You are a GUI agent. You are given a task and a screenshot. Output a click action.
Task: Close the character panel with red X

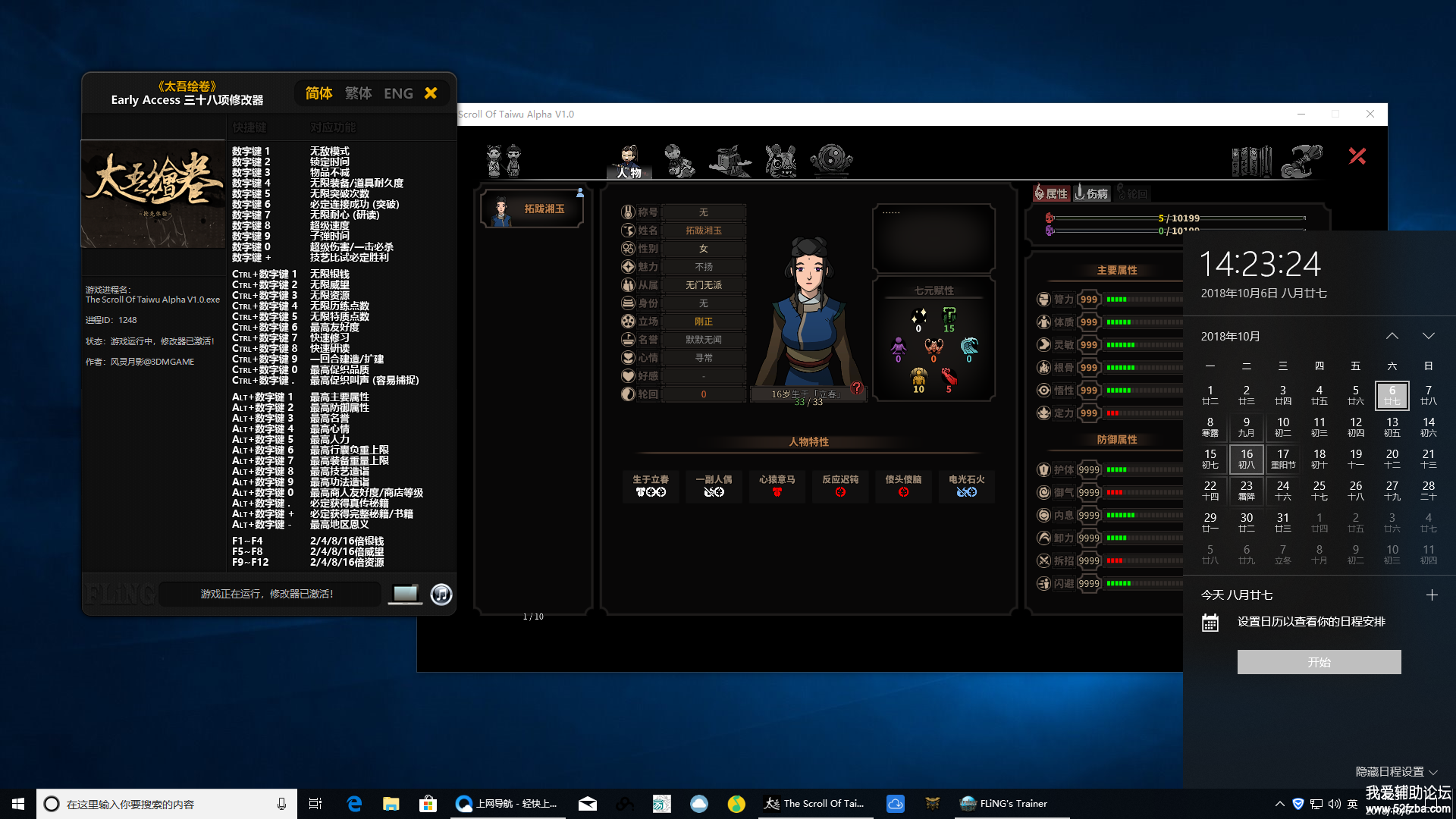[1357, 156]
